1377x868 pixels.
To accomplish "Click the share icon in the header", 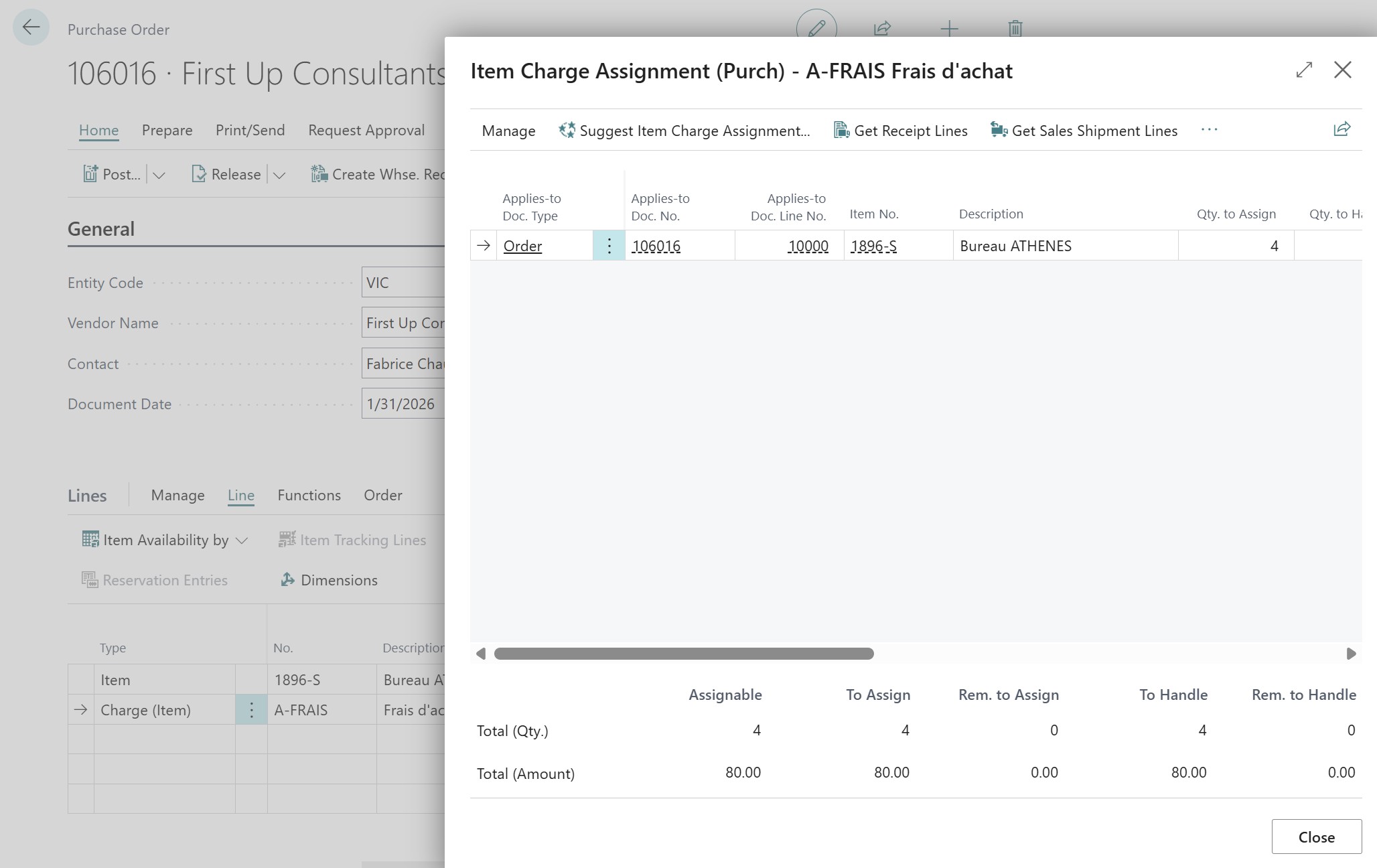I will click(882, 28).
